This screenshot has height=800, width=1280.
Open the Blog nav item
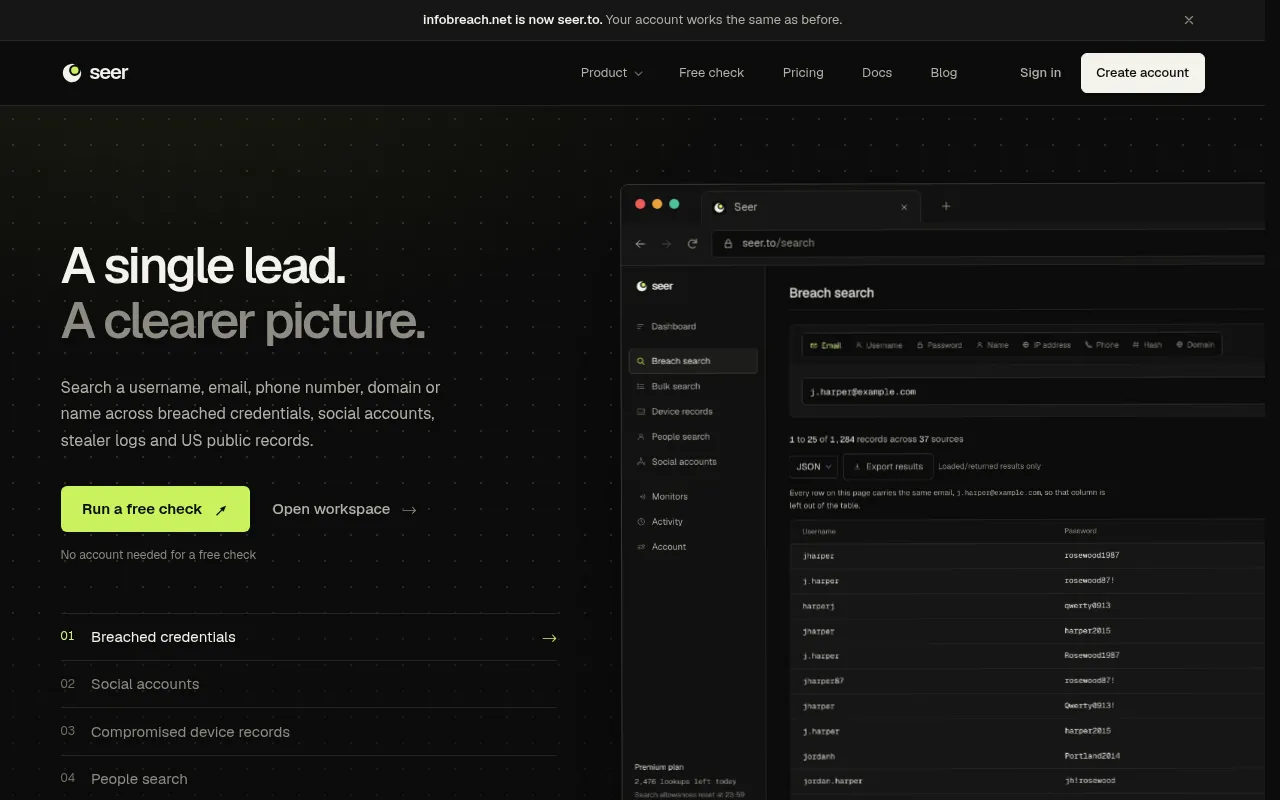[x=944, y=73]
